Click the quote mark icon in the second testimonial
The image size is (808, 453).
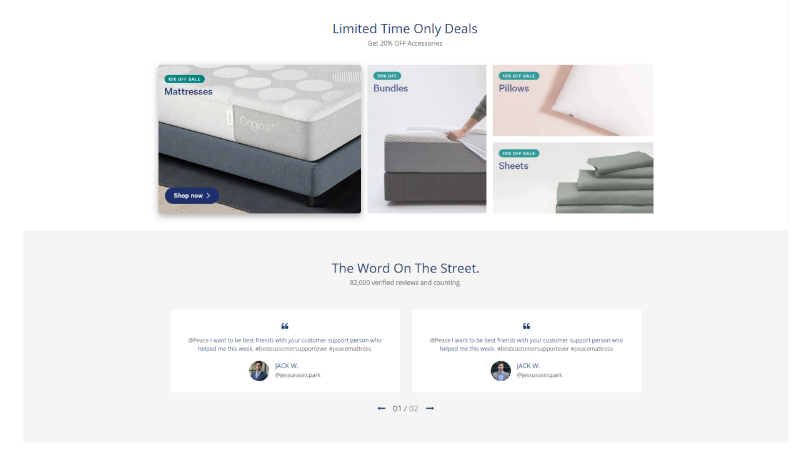(x=526, y=326)
